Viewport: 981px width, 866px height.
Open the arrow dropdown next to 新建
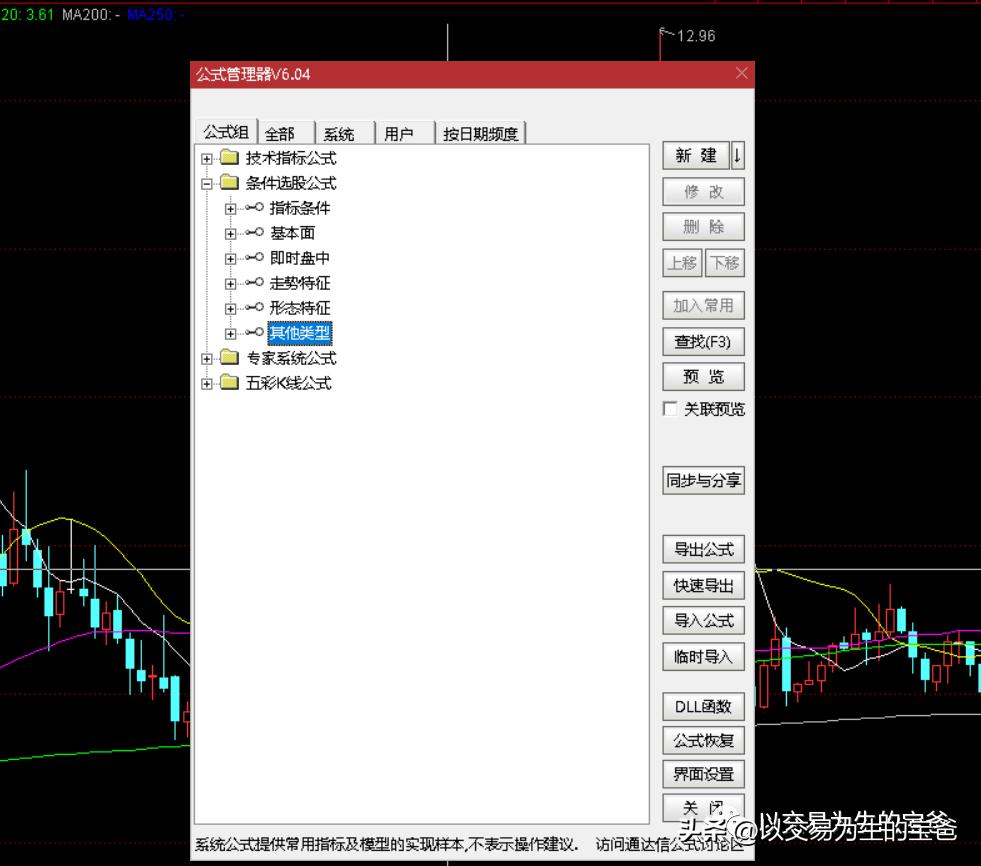tap(738, 155)
